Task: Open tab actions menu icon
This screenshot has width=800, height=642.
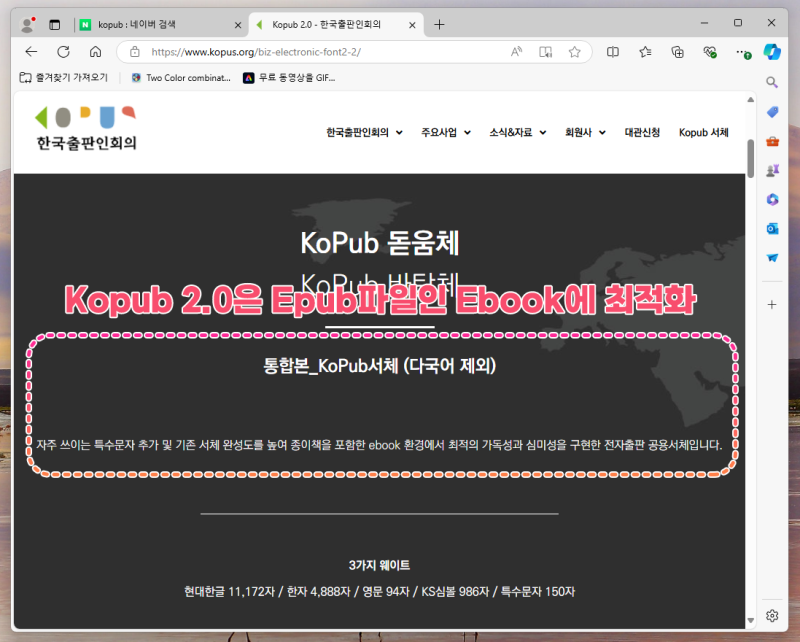Action: coord(55,24)
